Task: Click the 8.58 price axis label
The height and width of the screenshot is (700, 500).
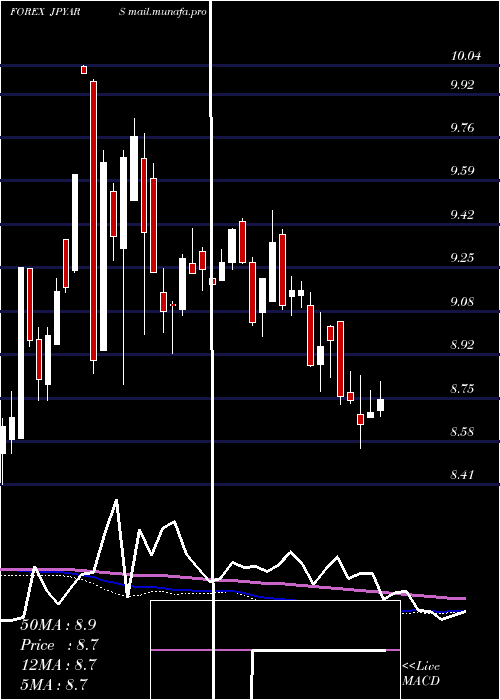Action: pos(462,432)
